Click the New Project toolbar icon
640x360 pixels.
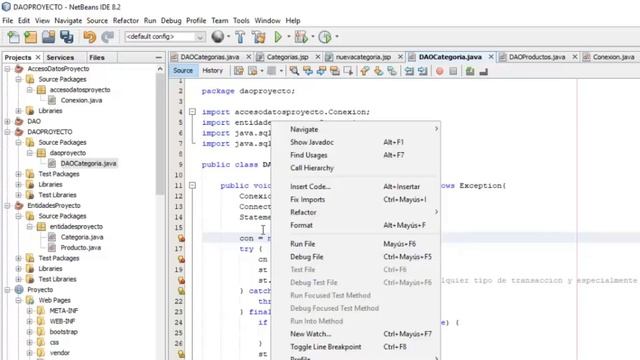tap(31, 37)
